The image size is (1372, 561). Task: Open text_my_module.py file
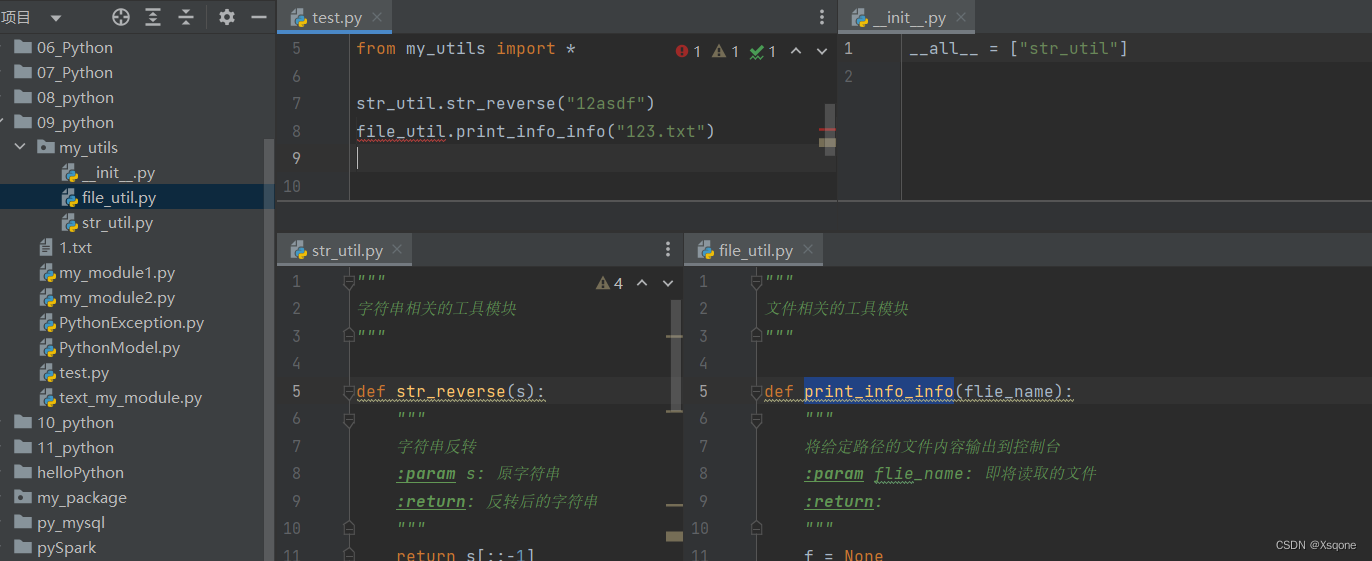[130, 397]
